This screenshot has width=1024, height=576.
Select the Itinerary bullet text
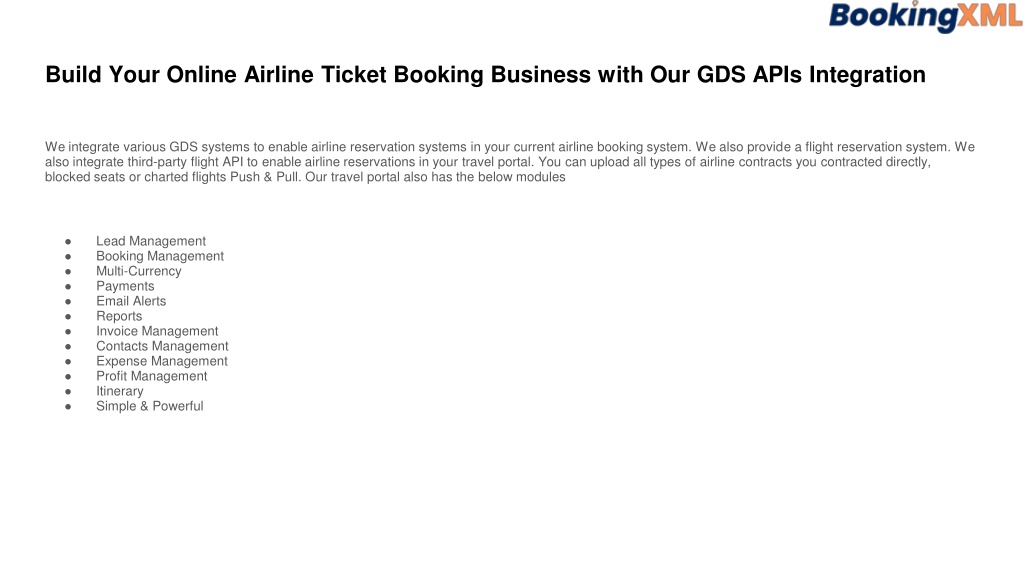point(120,391)
